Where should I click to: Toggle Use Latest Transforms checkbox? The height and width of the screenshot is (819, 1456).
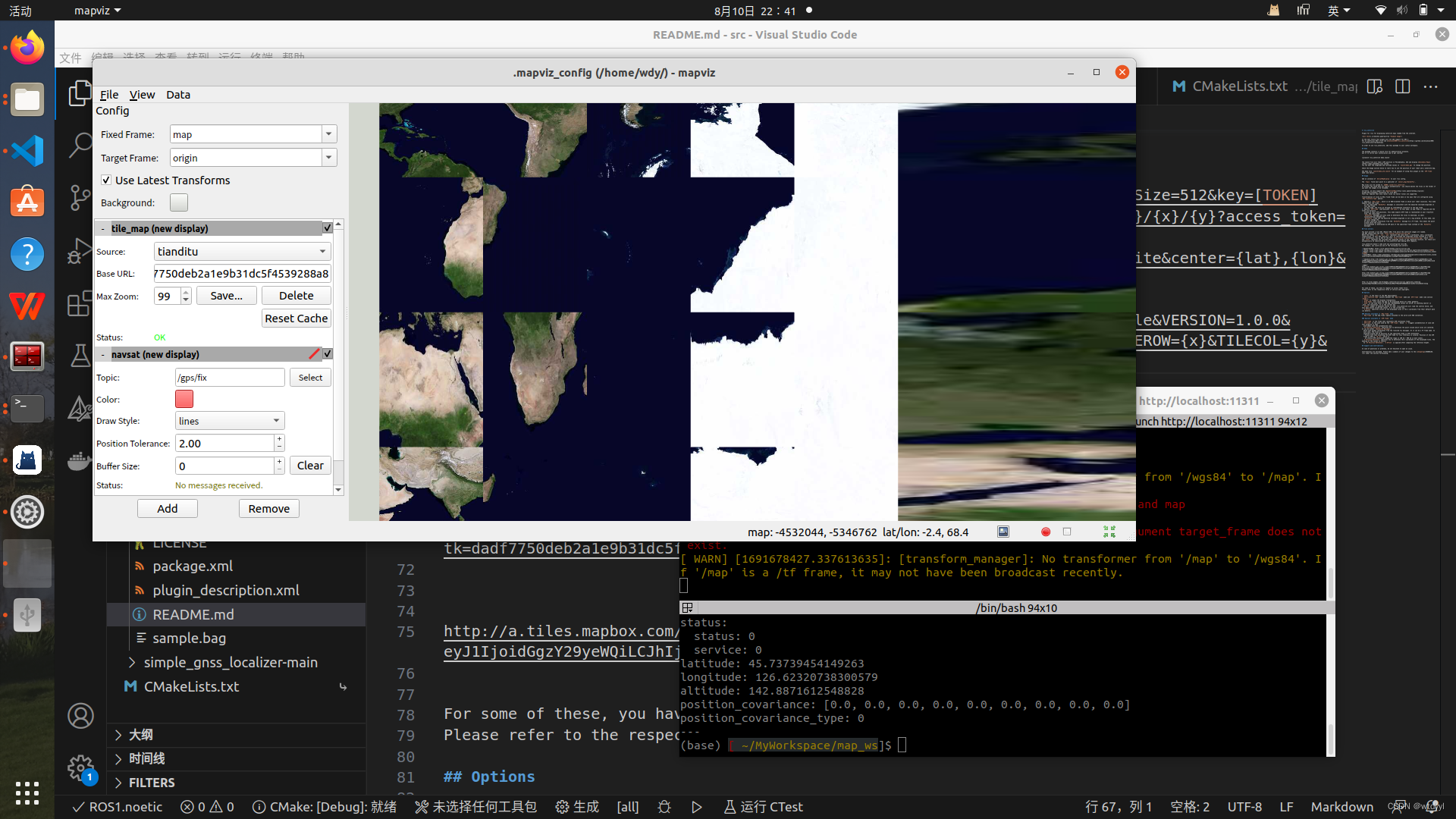[106, 180]
